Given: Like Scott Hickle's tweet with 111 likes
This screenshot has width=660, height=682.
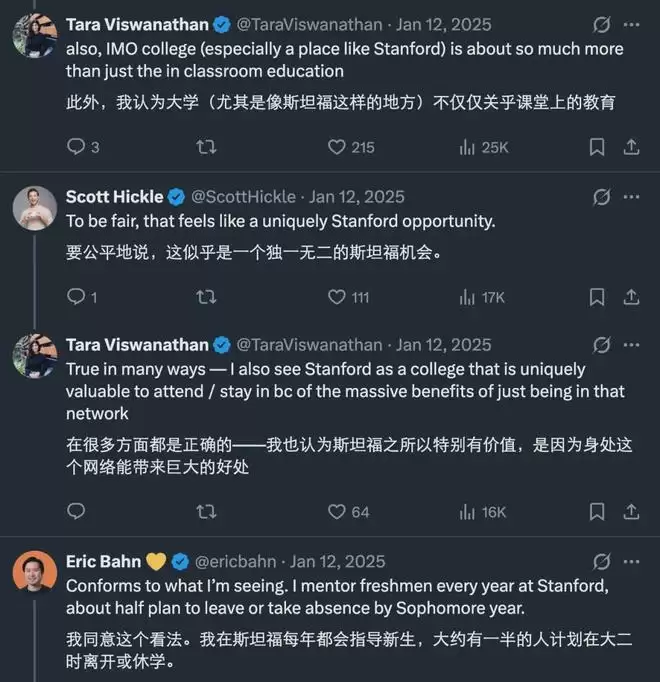Looking at the screenshot, I should point(337,297).
